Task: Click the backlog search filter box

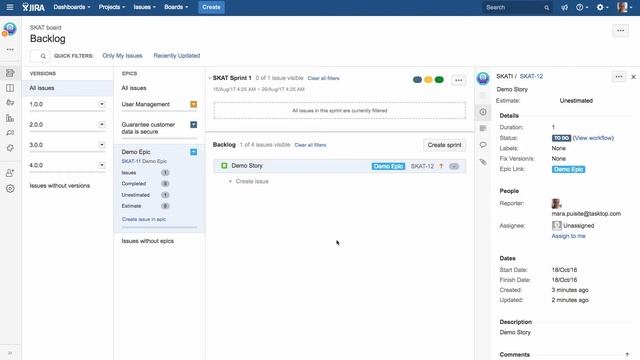Action: click(40, 56)
